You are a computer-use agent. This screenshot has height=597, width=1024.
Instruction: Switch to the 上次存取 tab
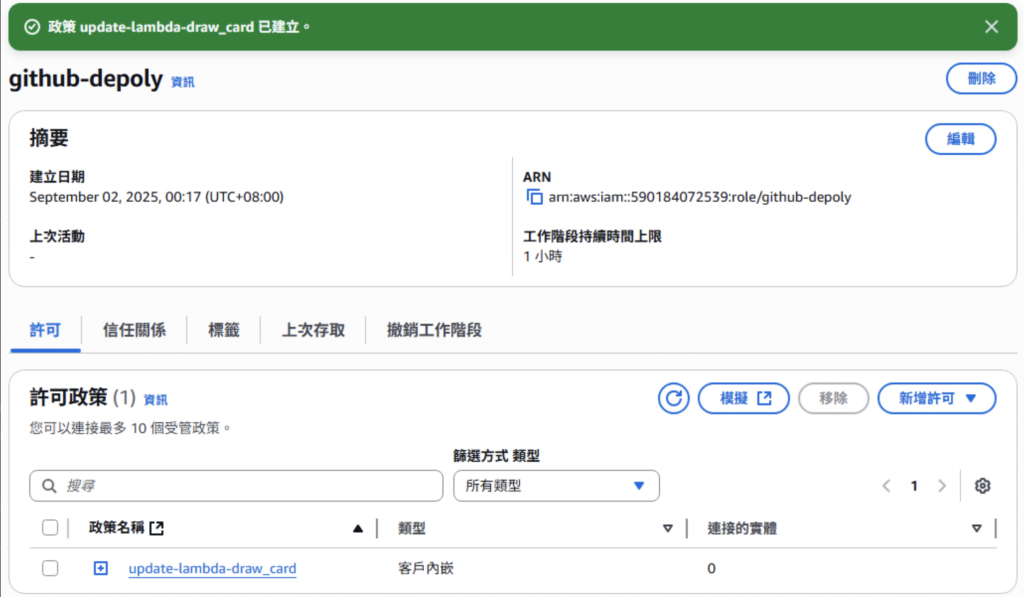pos(313,331)
